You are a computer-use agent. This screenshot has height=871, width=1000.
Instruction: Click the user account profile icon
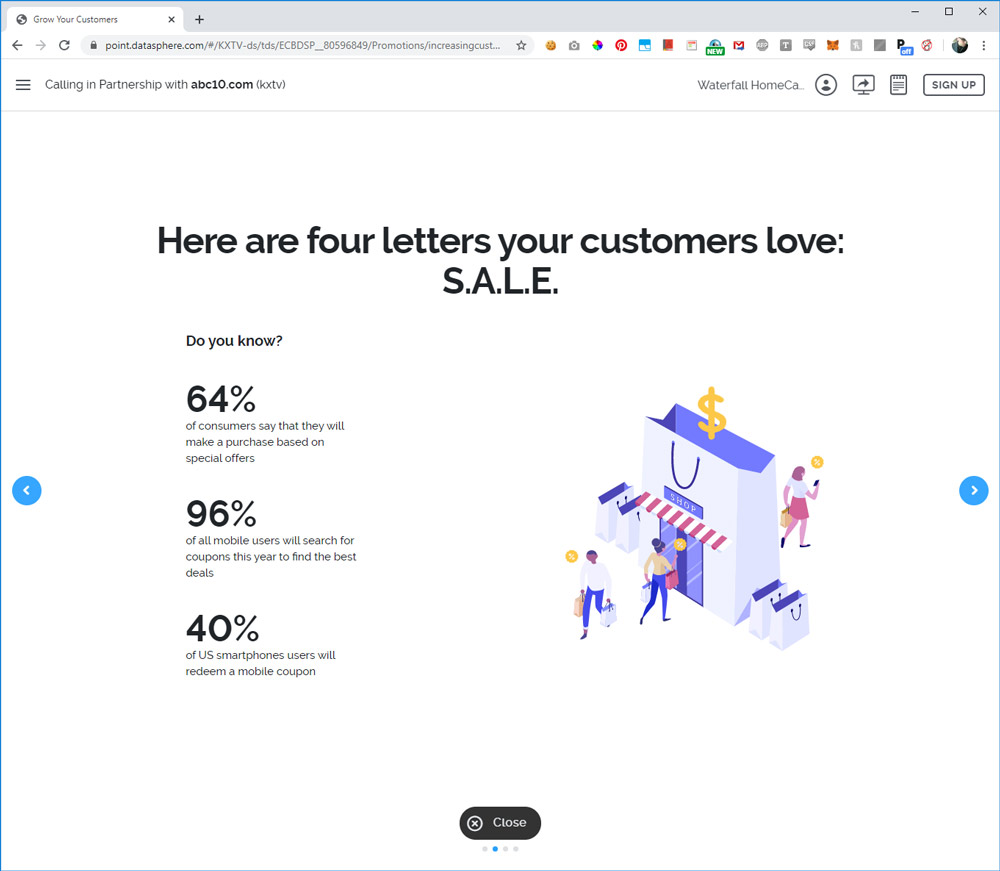(x=826, y=85)
